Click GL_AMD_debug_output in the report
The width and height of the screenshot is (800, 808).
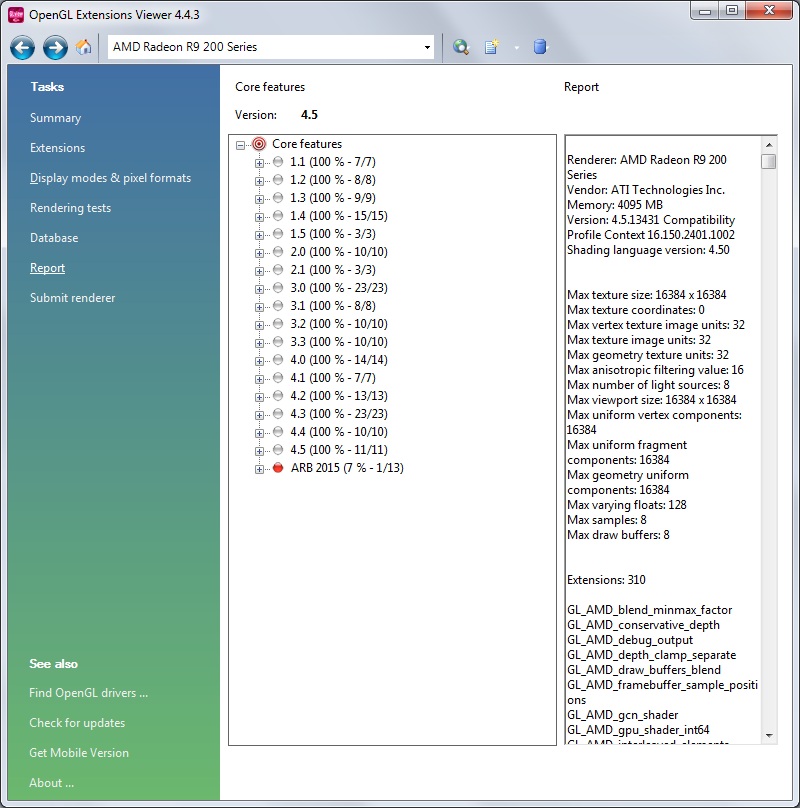pyautogui.click(x=630, y=640)
